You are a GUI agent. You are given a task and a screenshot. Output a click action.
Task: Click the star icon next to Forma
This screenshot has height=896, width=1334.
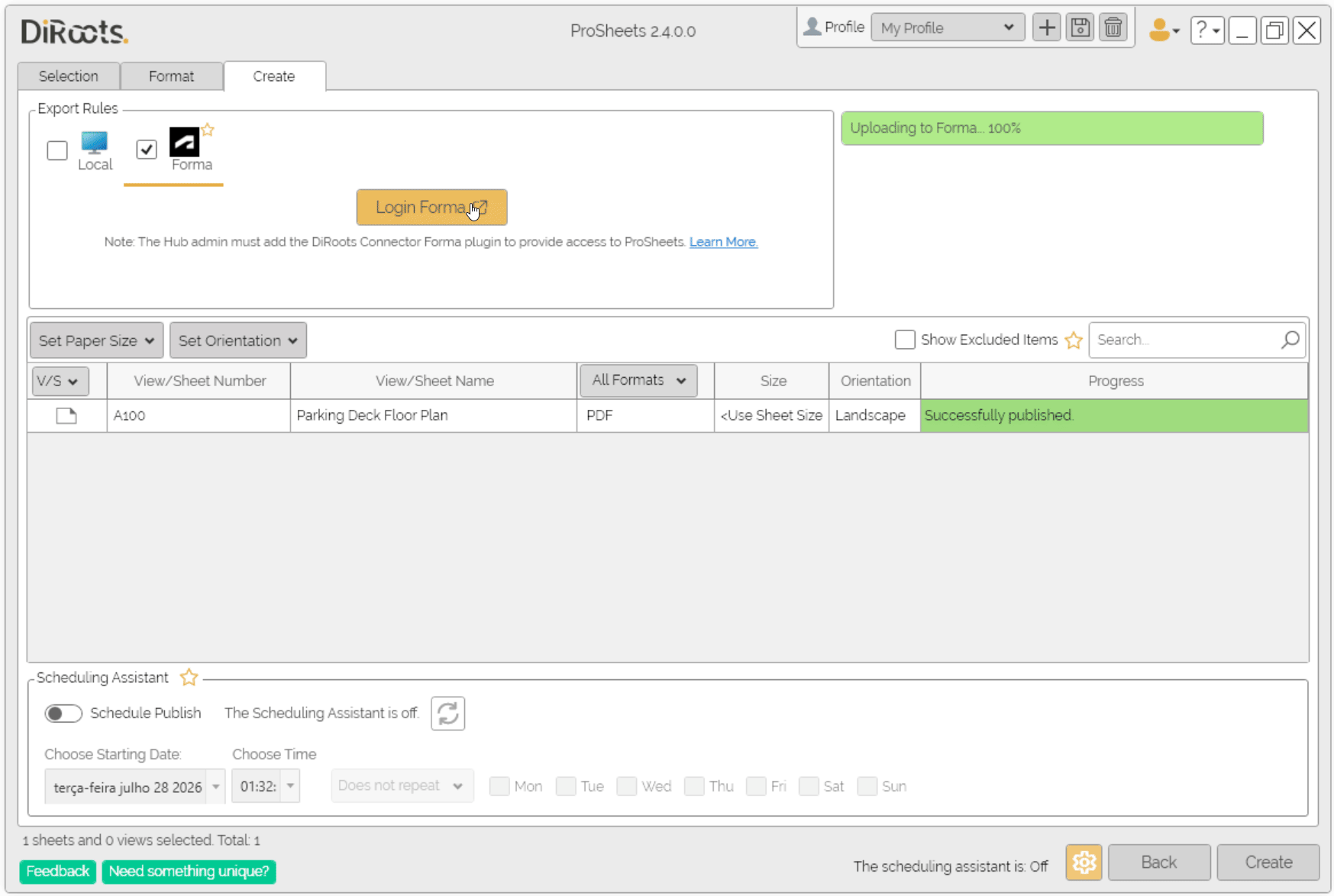point(208,130)
